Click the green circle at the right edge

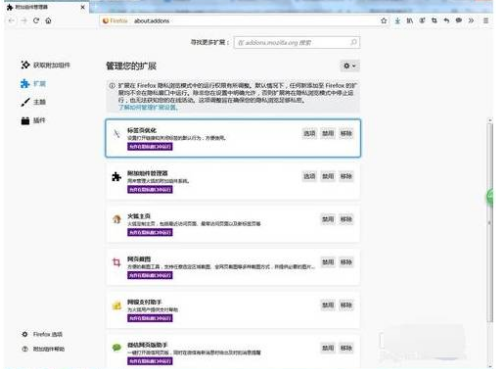490,197
